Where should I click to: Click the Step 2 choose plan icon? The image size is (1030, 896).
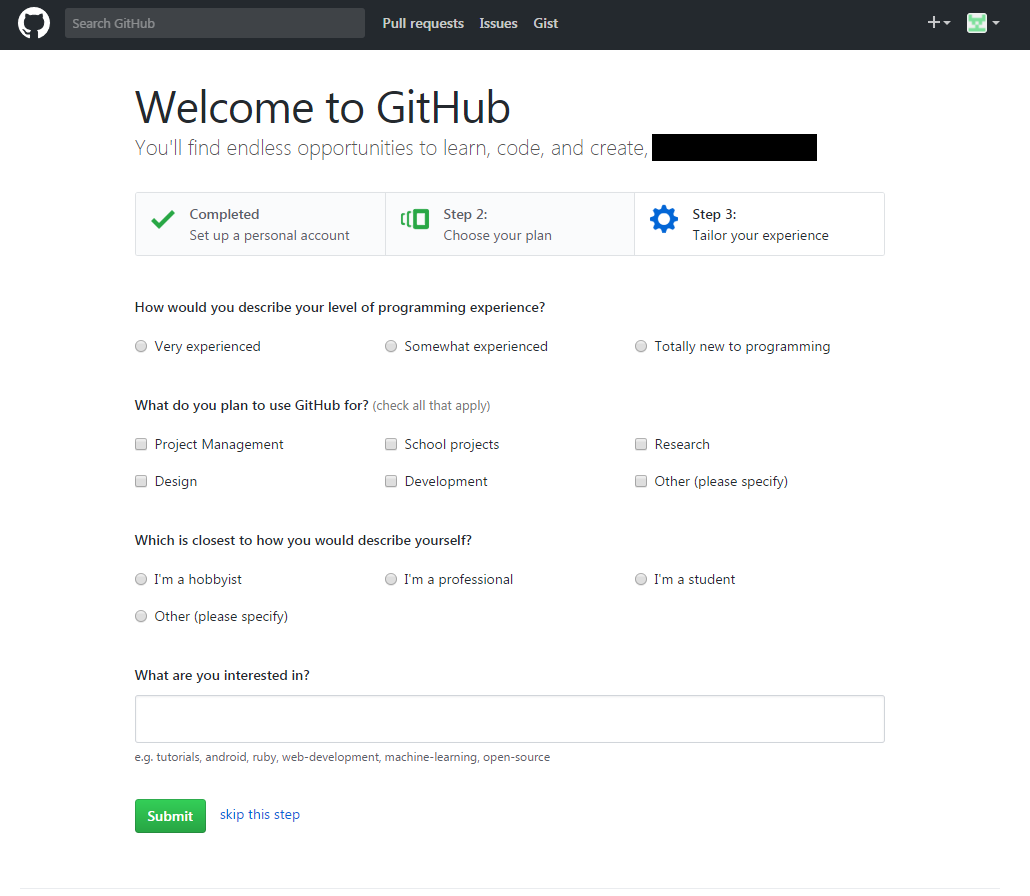click(414, 218)
